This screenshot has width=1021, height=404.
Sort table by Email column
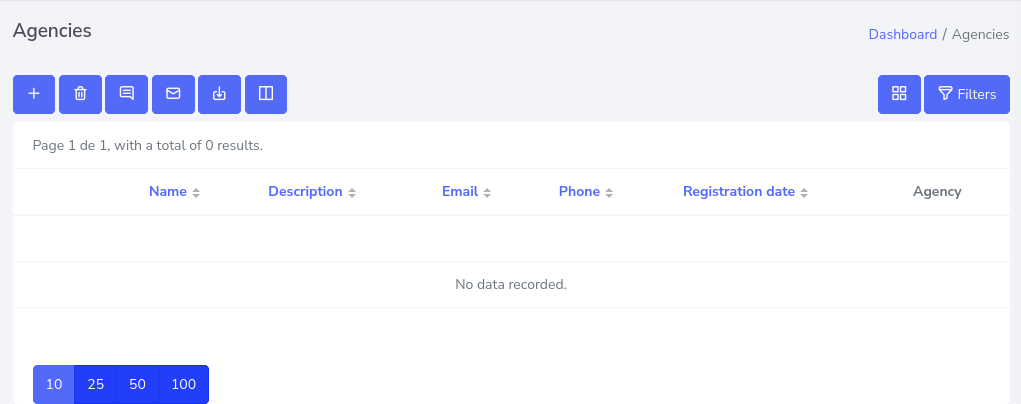466,192
